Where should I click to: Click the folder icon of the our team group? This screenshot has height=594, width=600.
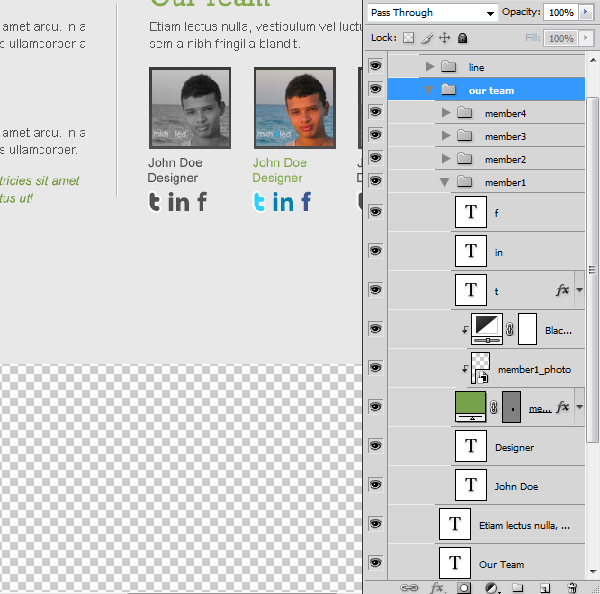click(448, 90)
